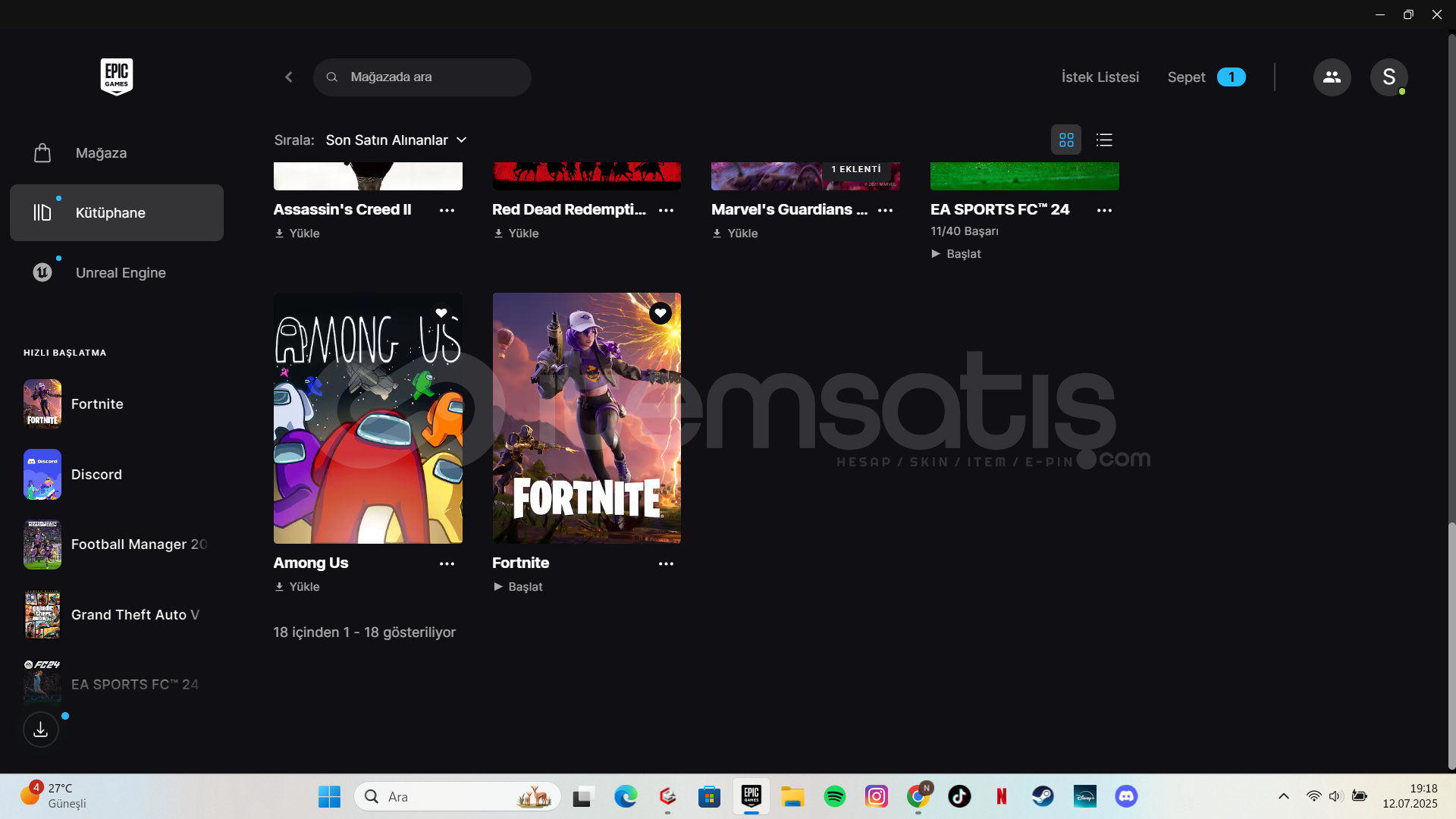Open Steam from taskbar

1043,797
